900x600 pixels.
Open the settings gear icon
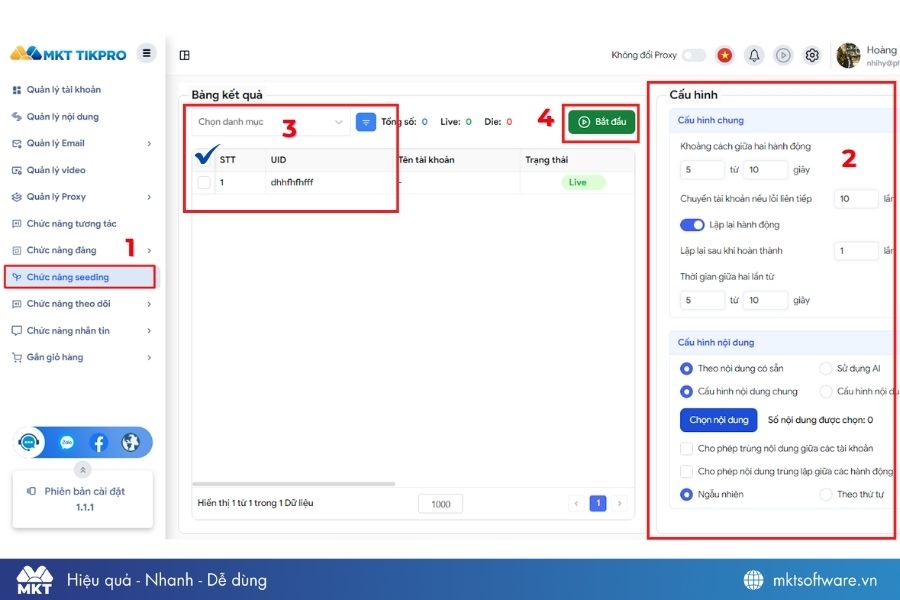tap(813, 56)
